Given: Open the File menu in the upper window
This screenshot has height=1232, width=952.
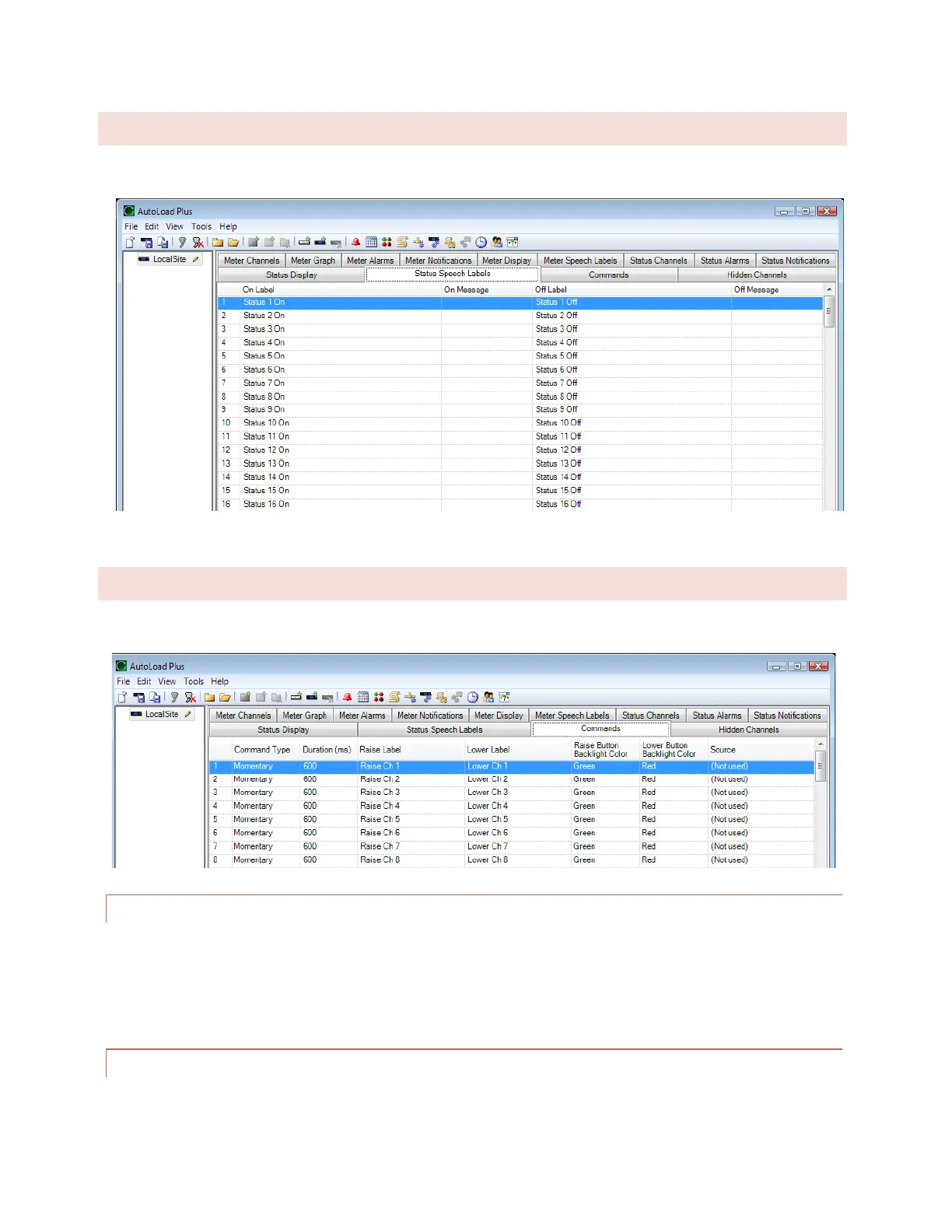Looking at the screenshot, I should click(131, 227).
